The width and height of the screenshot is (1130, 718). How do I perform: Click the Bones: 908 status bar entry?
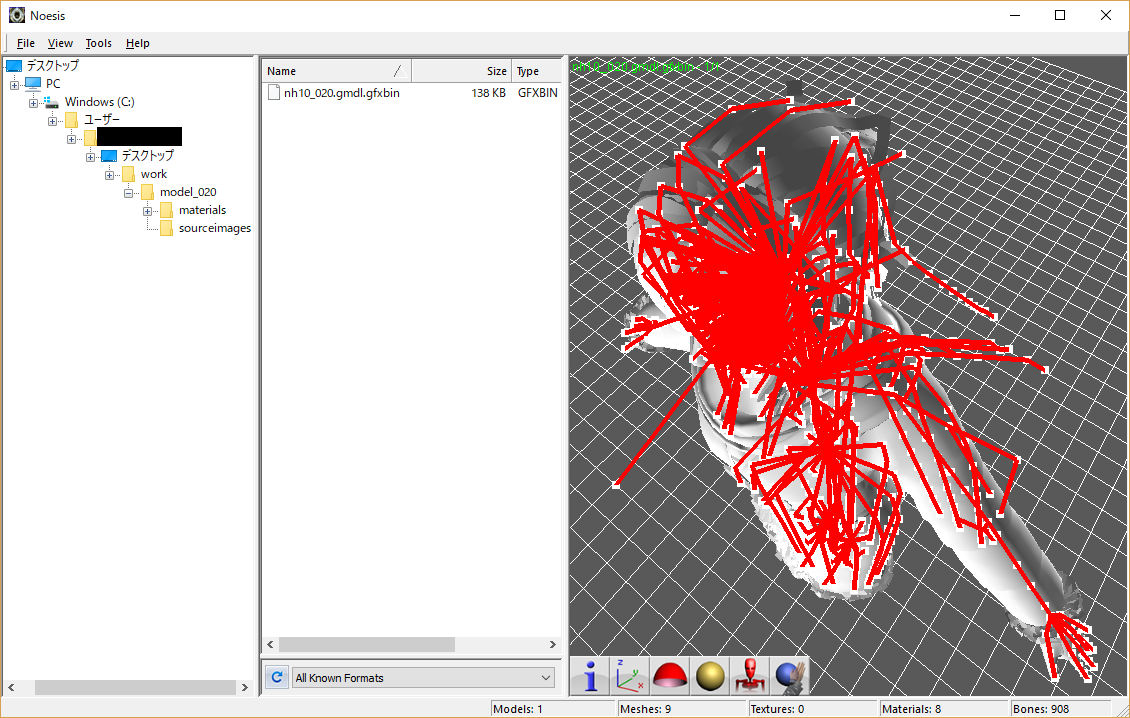coord(1061,709)
